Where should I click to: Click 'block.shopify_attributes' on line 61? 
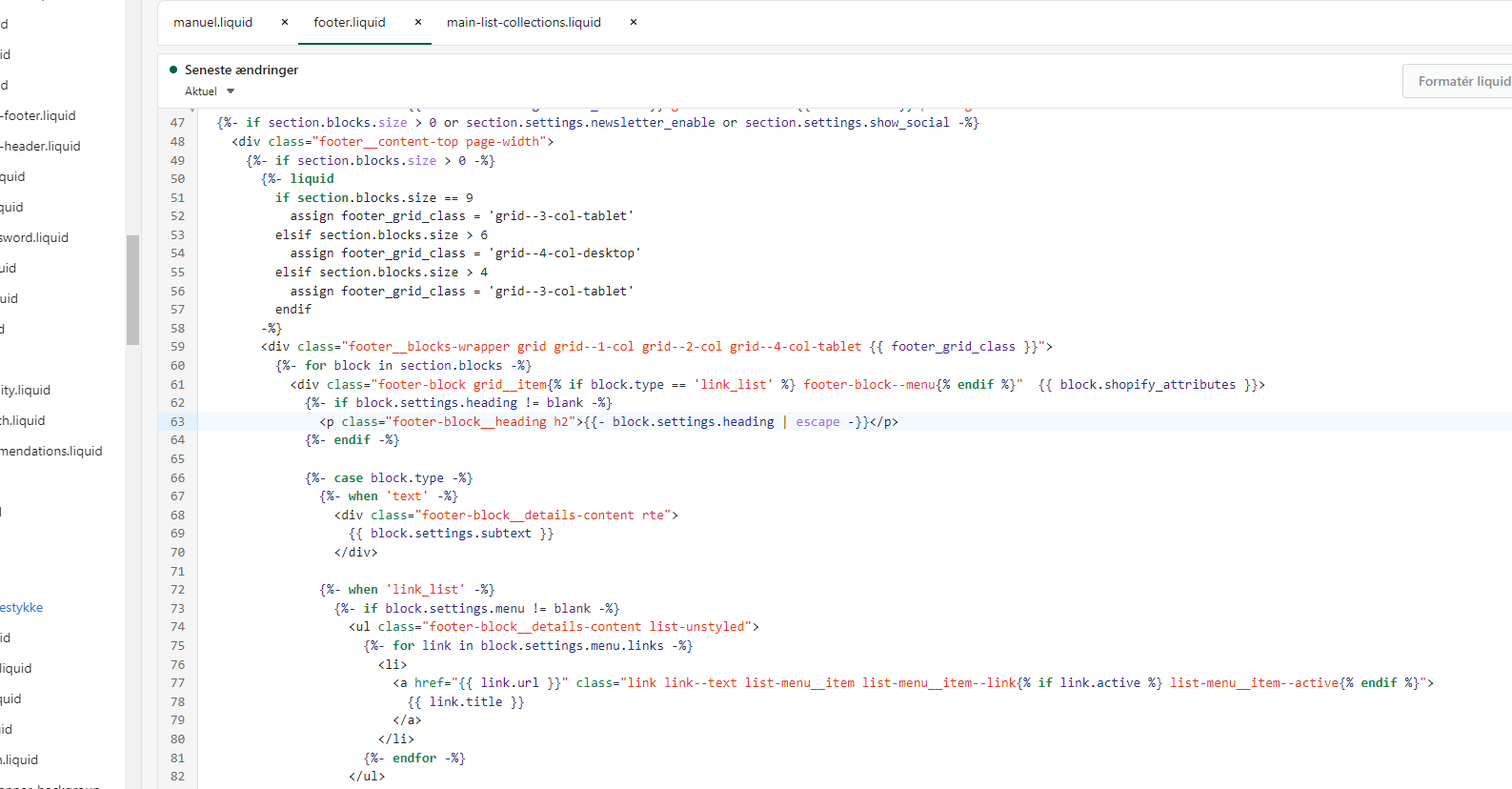click(x=1148, y=385)
